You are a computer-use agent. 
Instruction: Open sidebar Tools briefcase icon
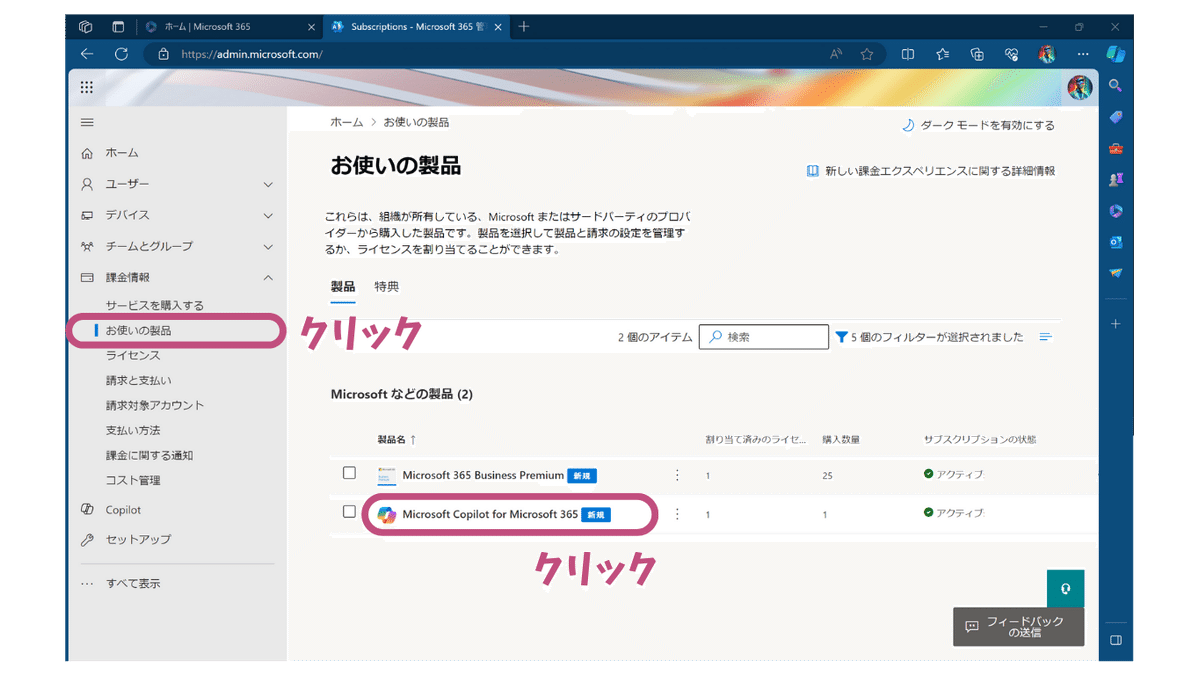pyautogui.click(x=1116, y=149)
